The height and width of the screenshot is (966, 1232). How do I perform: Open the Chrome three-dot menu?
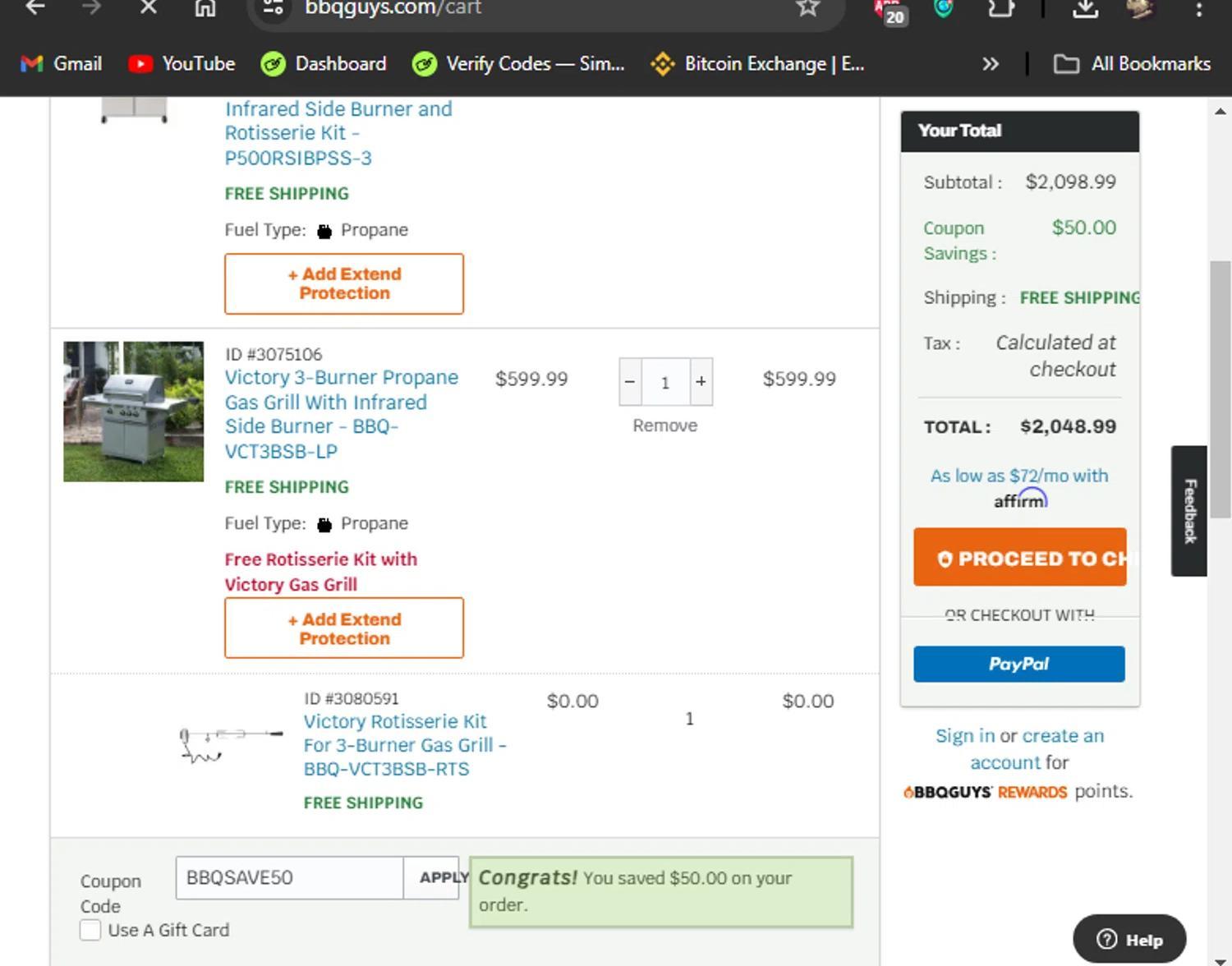[x=1200, y=7]
